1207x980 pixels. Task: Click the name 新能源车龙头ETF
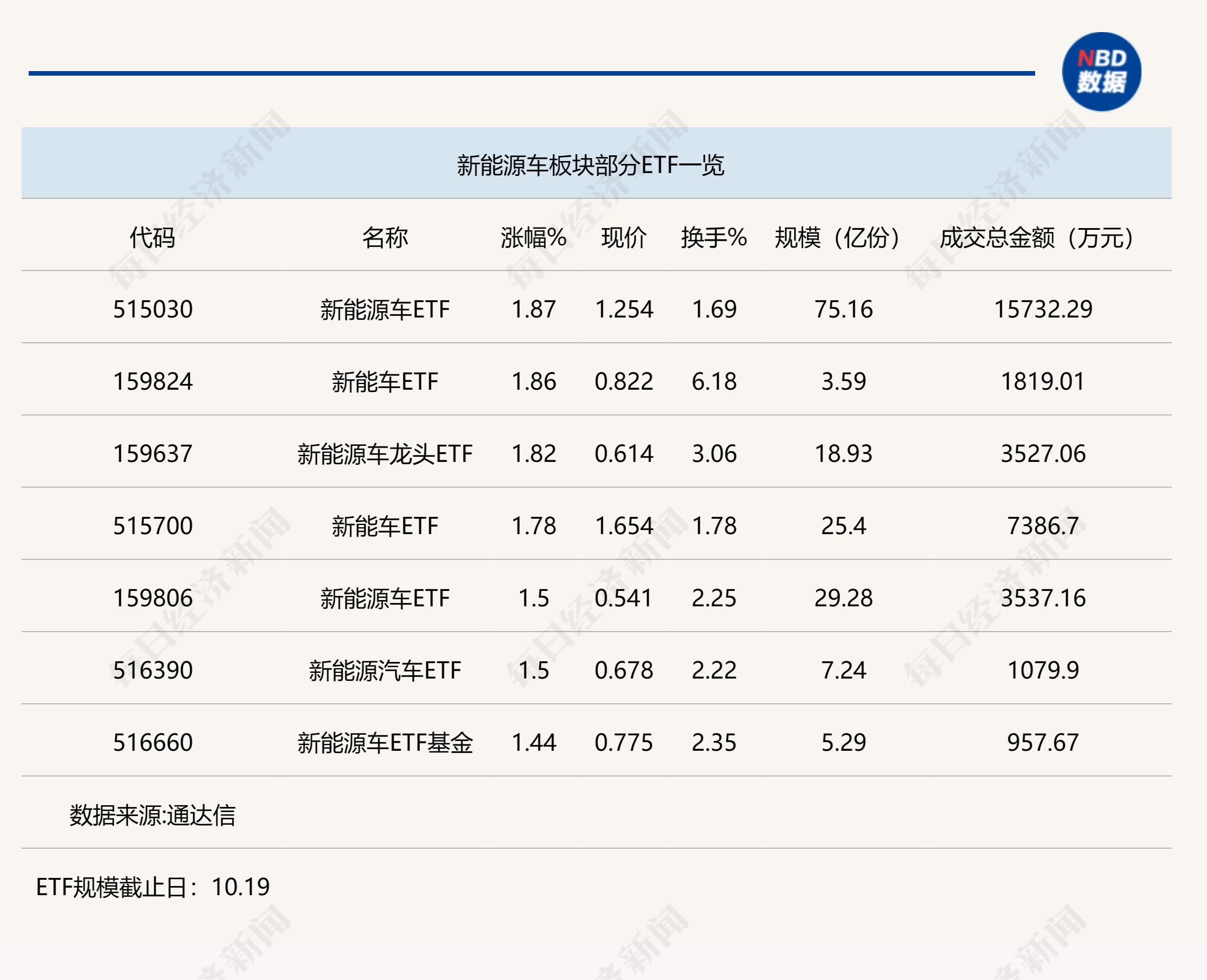click(x=385, y=454)
